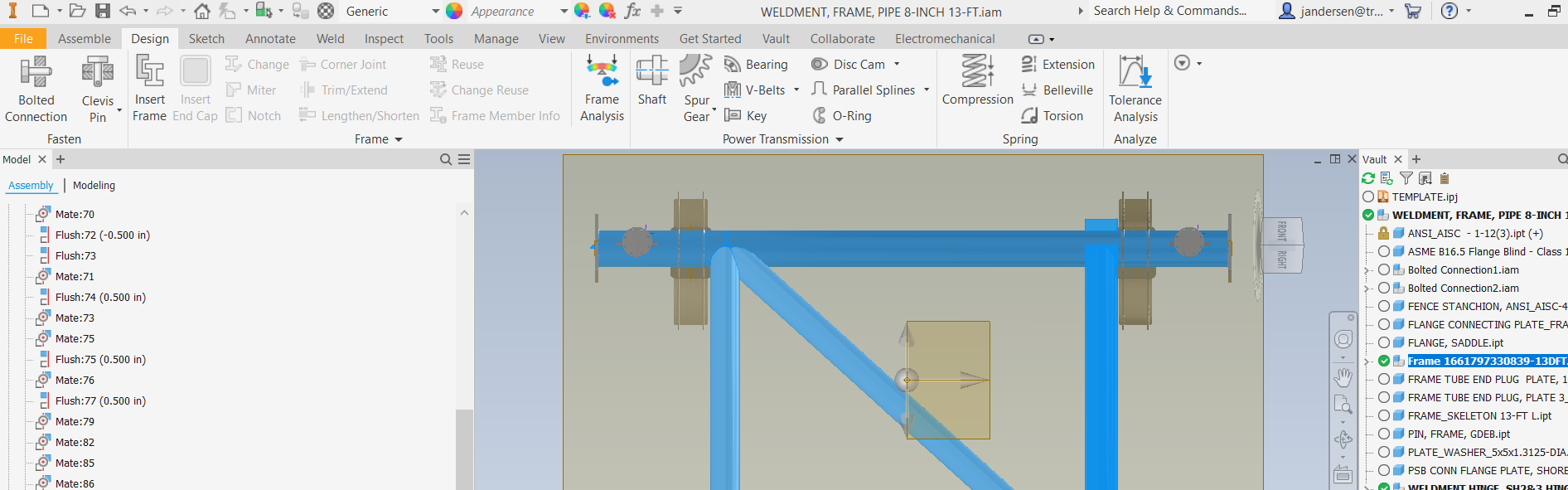
Task: Open Tolerance Analysis
Action: click(x=1135, y=90)
